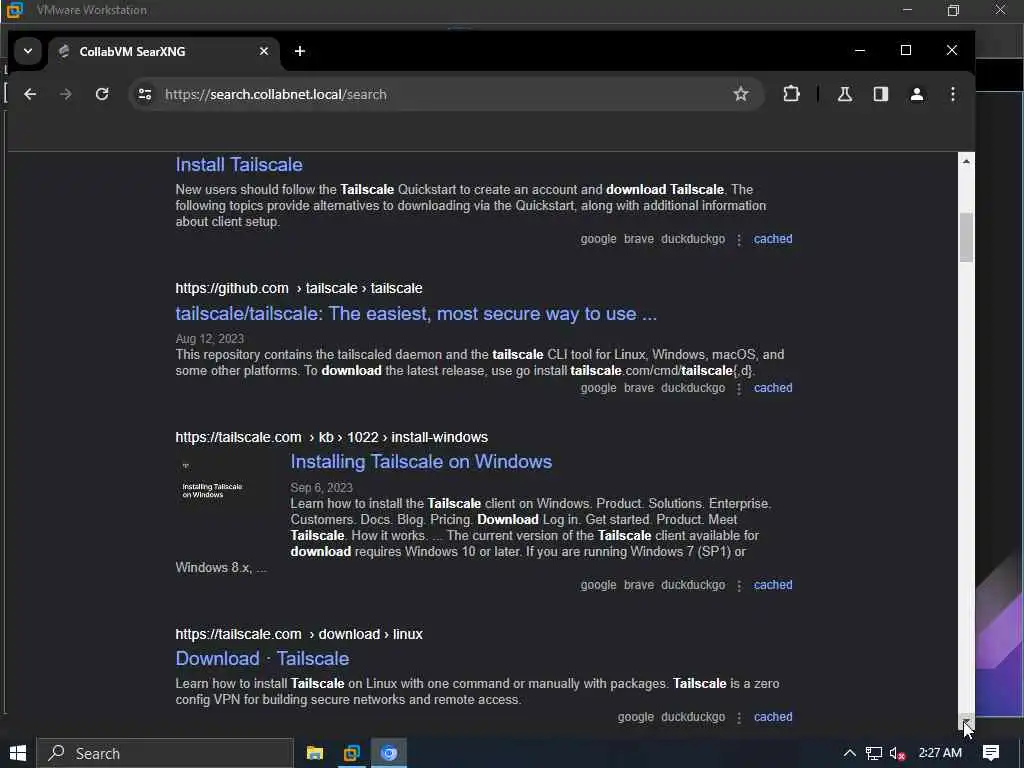1024x768 pixels.
Task: Expand engine options for GitHub tailscale result
Action: coord(739,389)
